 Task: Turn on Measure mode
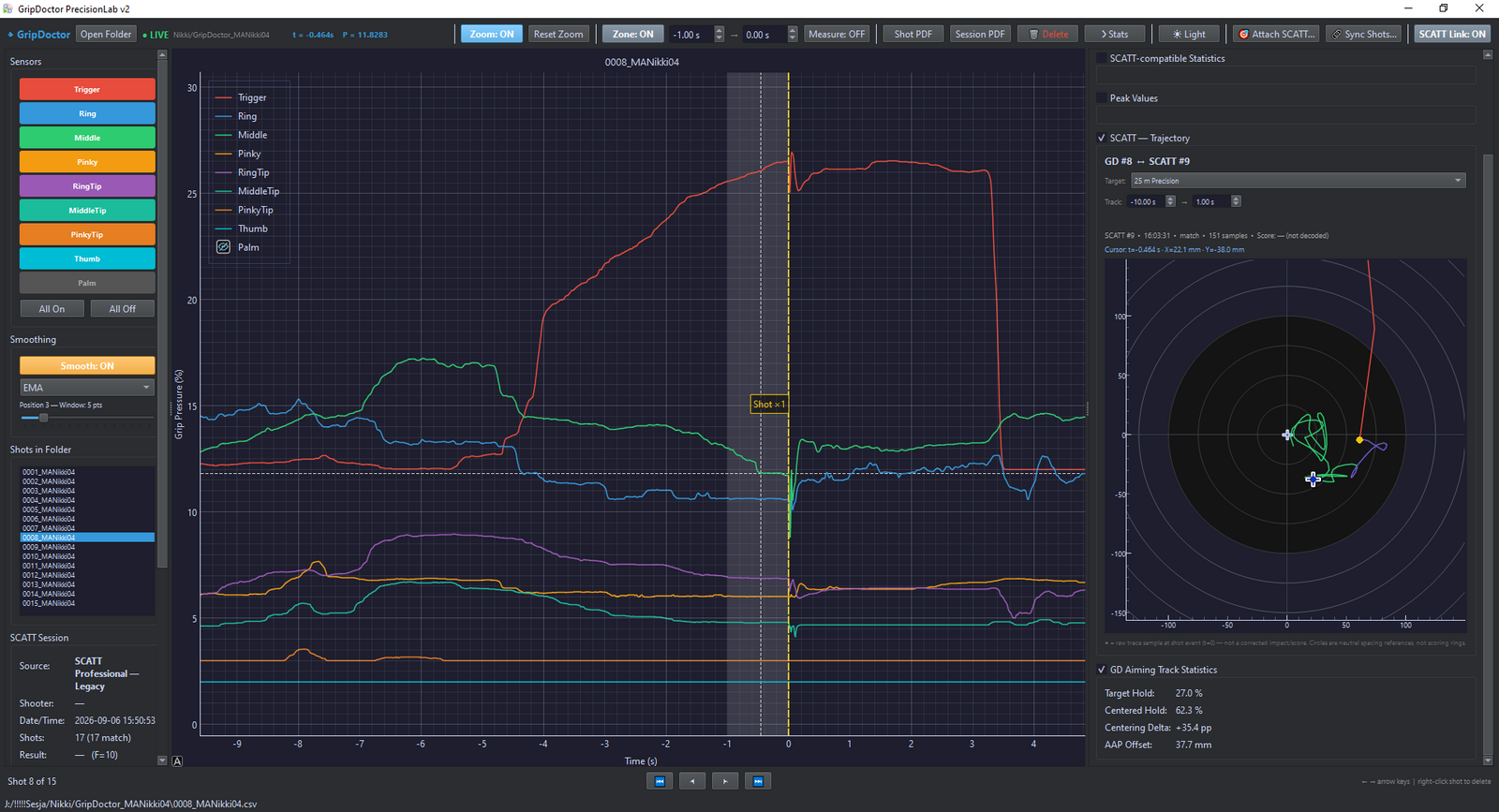click(x=837, y=35)
